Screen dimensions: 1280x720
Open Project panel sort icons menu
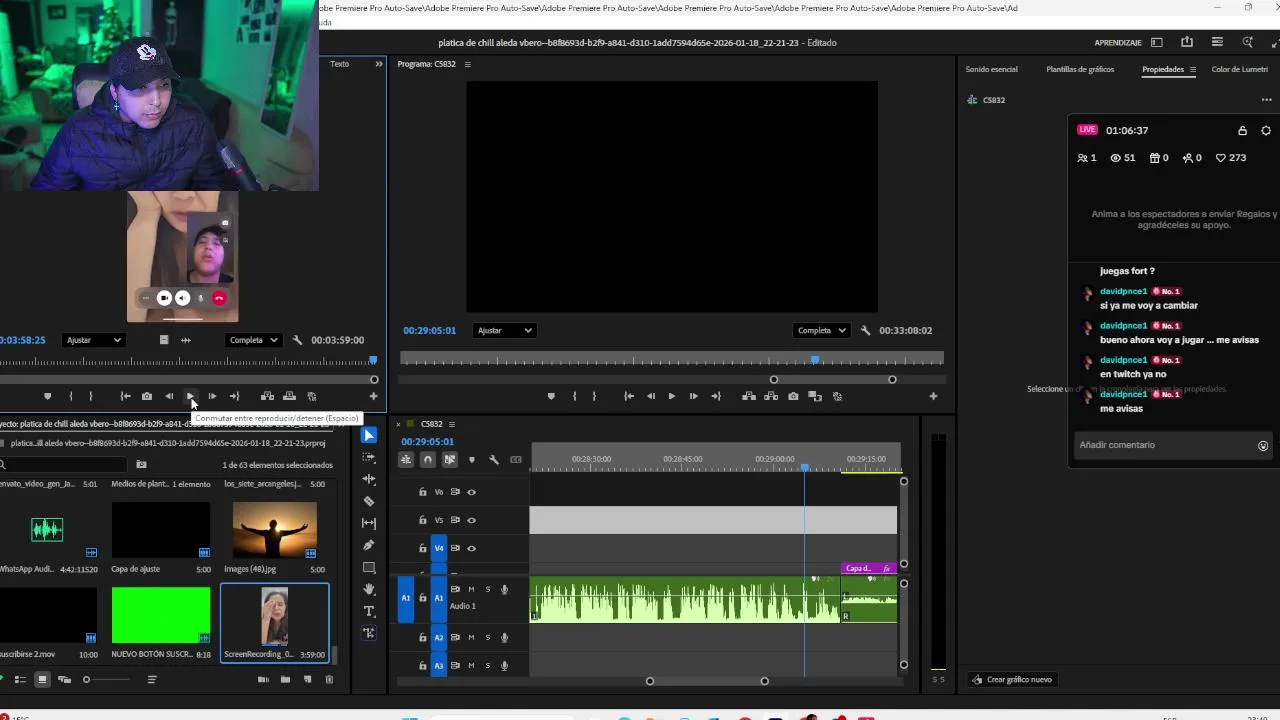152,679
